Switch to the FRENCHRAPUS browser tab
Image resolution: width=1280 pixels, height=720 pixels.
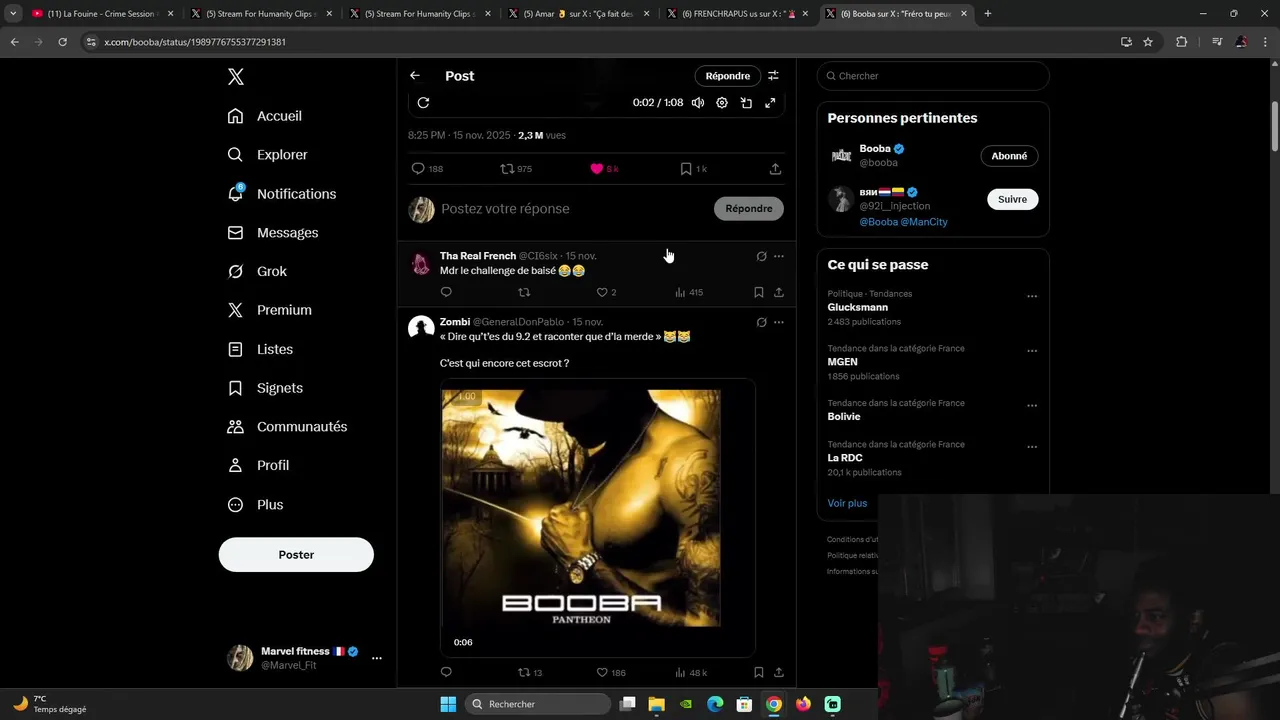736,14
